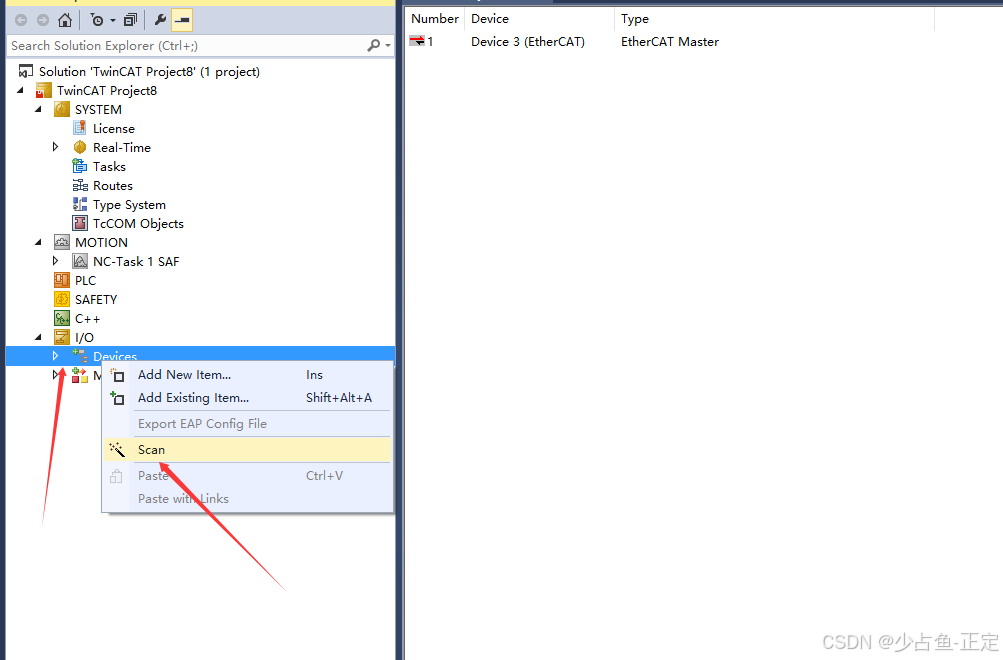Choose Paste from the context menu

tap(248, 476)
